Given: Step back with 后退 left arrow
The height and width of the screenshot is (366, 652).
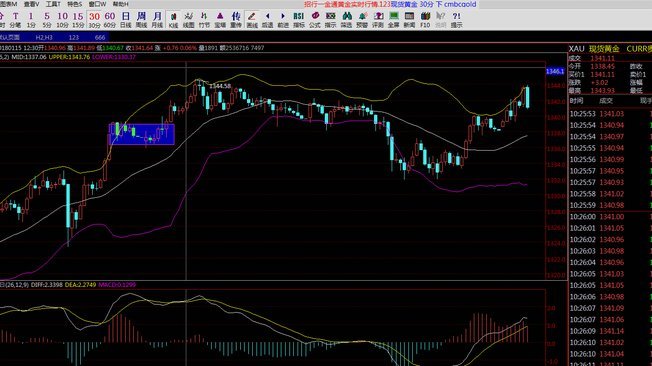Looking at the screenshot, I should [x=267, y=20].
